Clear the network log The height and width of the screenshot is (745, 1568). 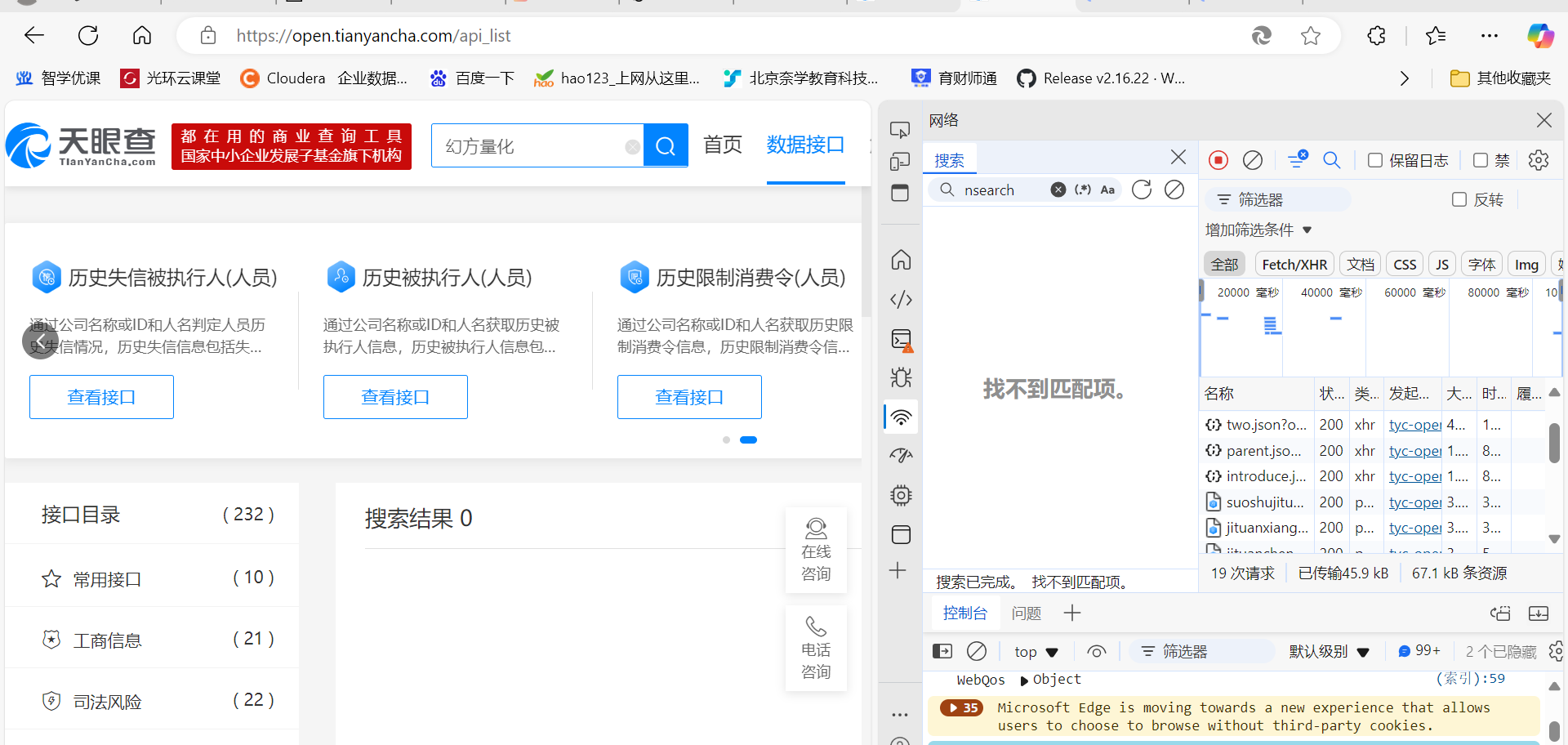click(1252, 160)
